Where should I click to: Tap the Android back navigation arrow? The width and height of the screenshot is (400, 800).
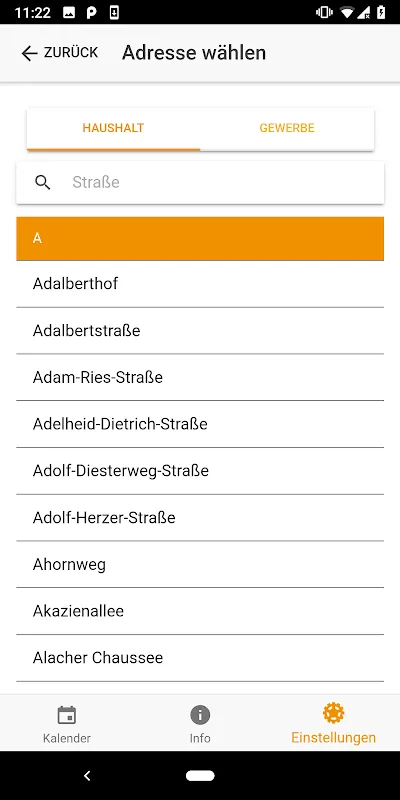tap(87, 776)
